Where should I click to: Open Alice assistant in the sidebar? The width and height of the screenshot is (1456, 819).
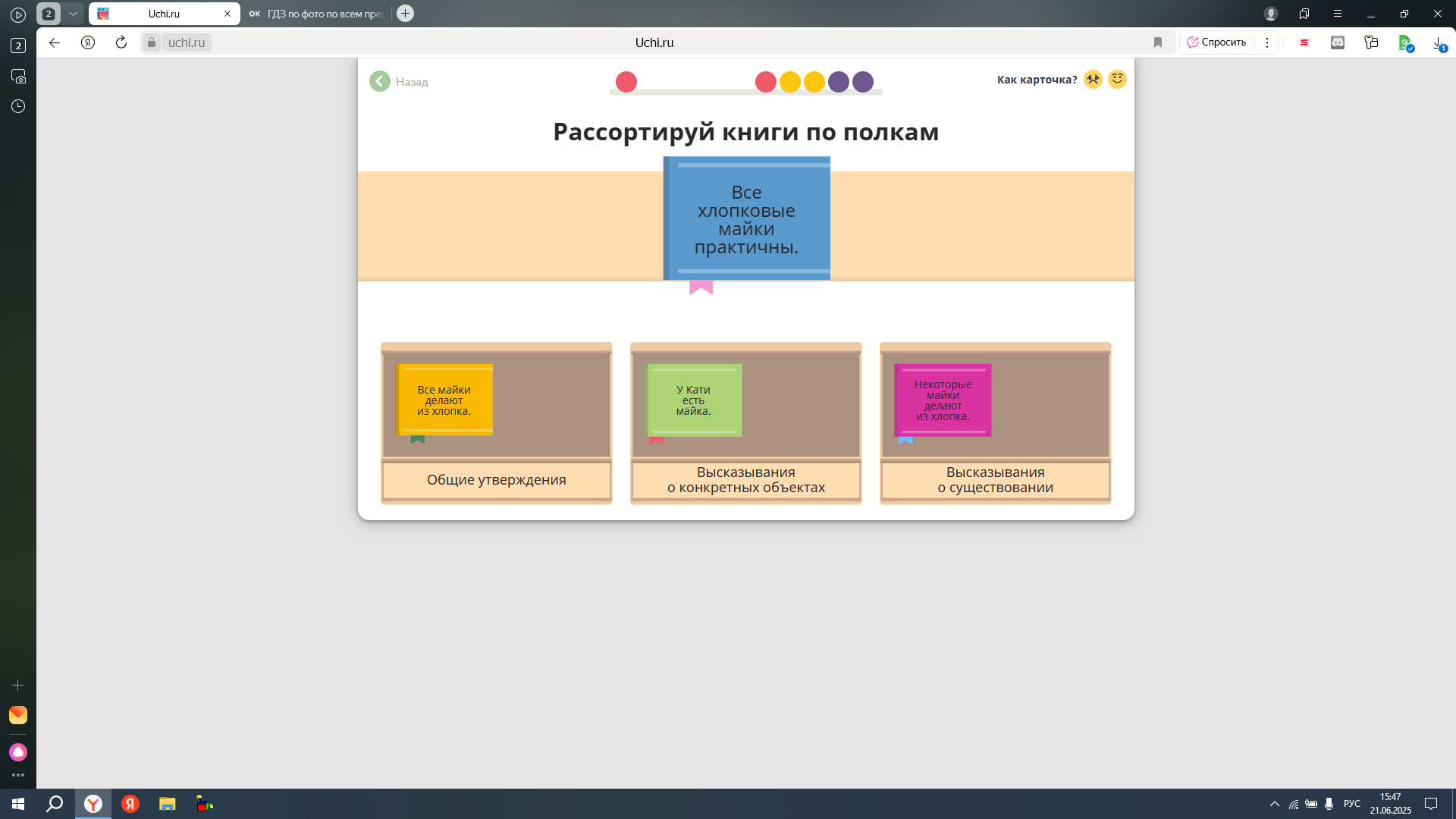pos(18,752)
